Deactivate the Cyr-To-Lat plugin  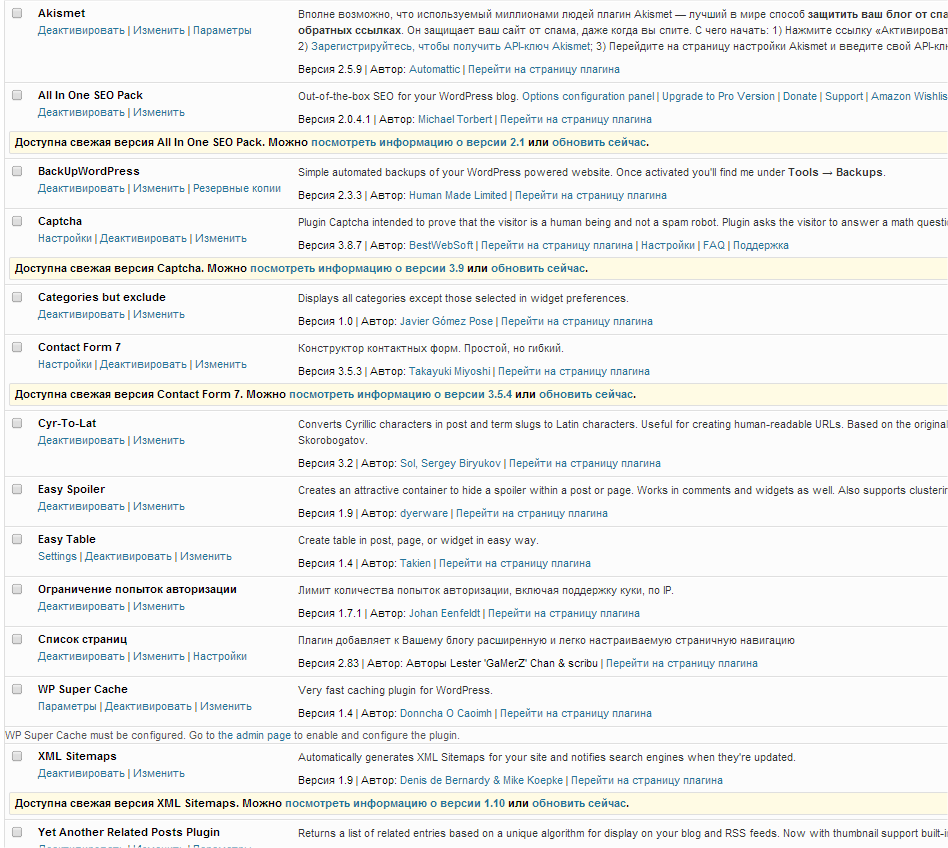point(81,441)
